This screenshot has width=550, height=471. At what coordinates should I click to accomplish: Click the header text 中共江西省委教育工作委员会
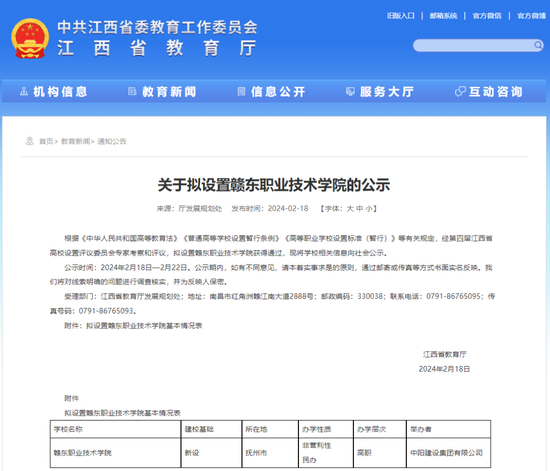(157, 27)
